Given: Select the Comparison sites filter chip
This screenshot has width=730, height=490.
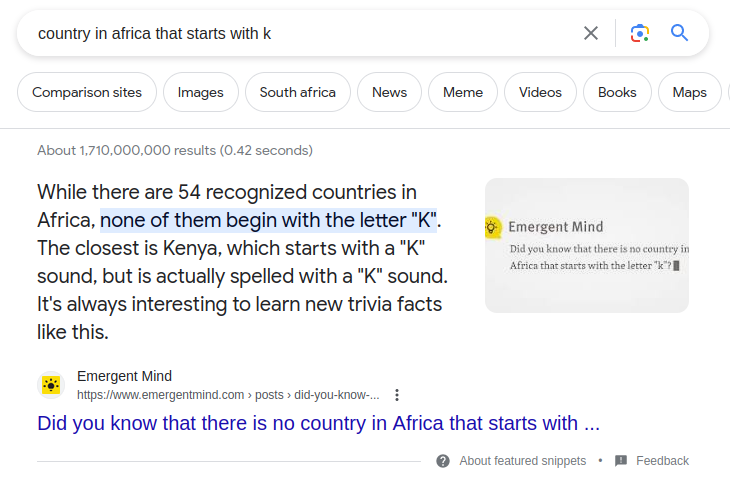Looking at the screenshot, I should tap(87, 92).
